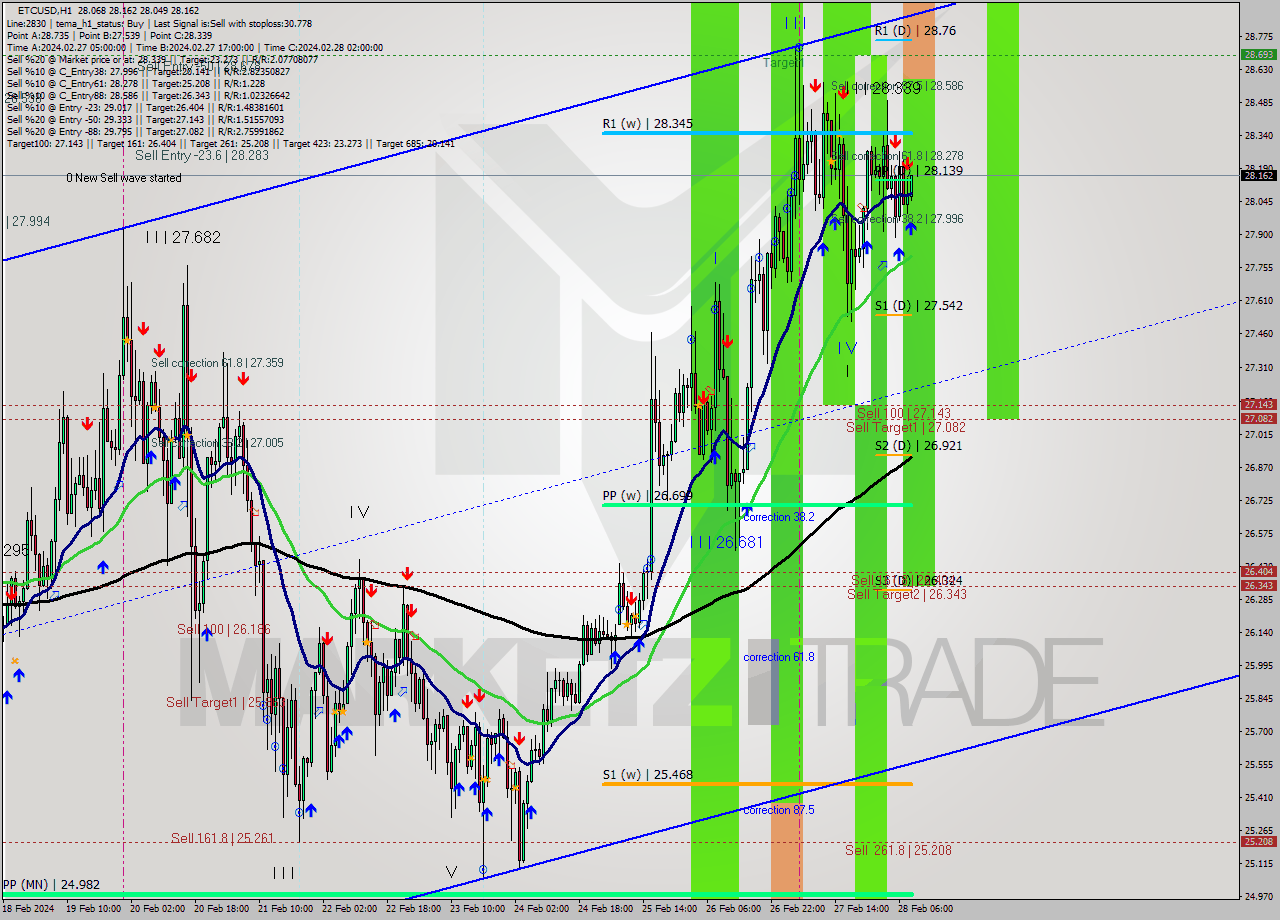
Task: Click the Sell Target2 | 26.343 label
Action: point(907,595)
